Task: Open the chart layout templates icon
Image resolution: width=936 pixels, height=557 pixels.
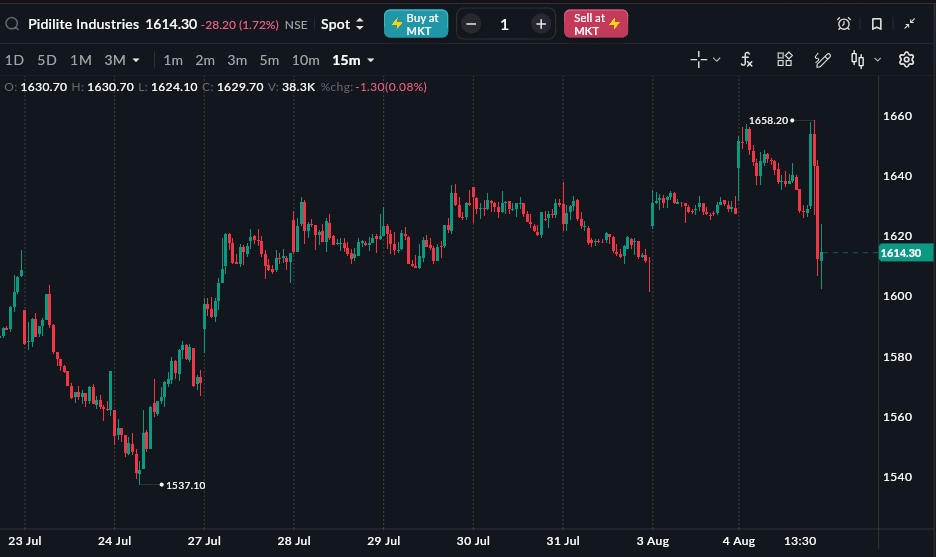Action: coord(784,59)
